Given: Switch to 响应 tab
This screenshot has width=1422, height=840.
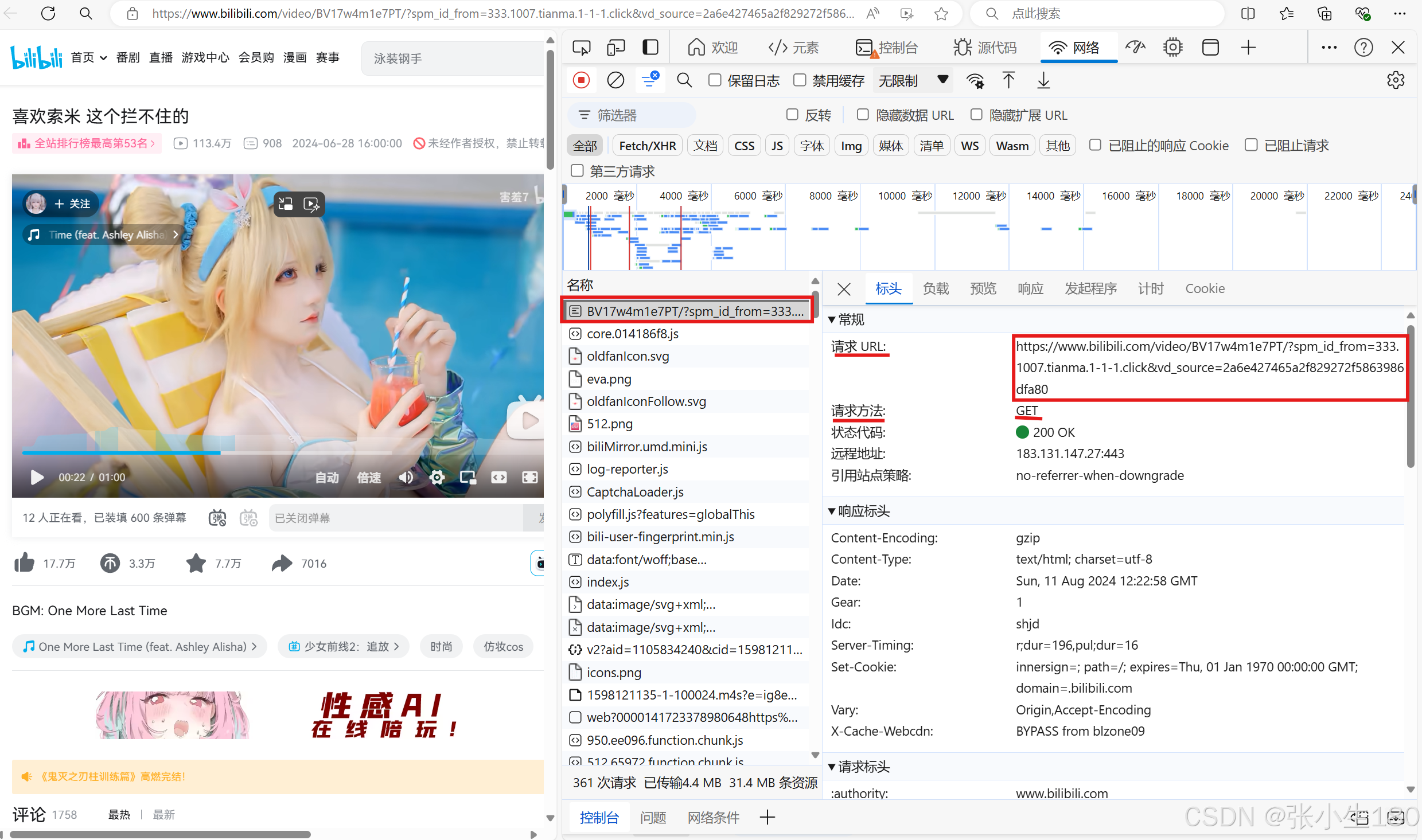Looking at the screenshot, I should point(1031,288).
